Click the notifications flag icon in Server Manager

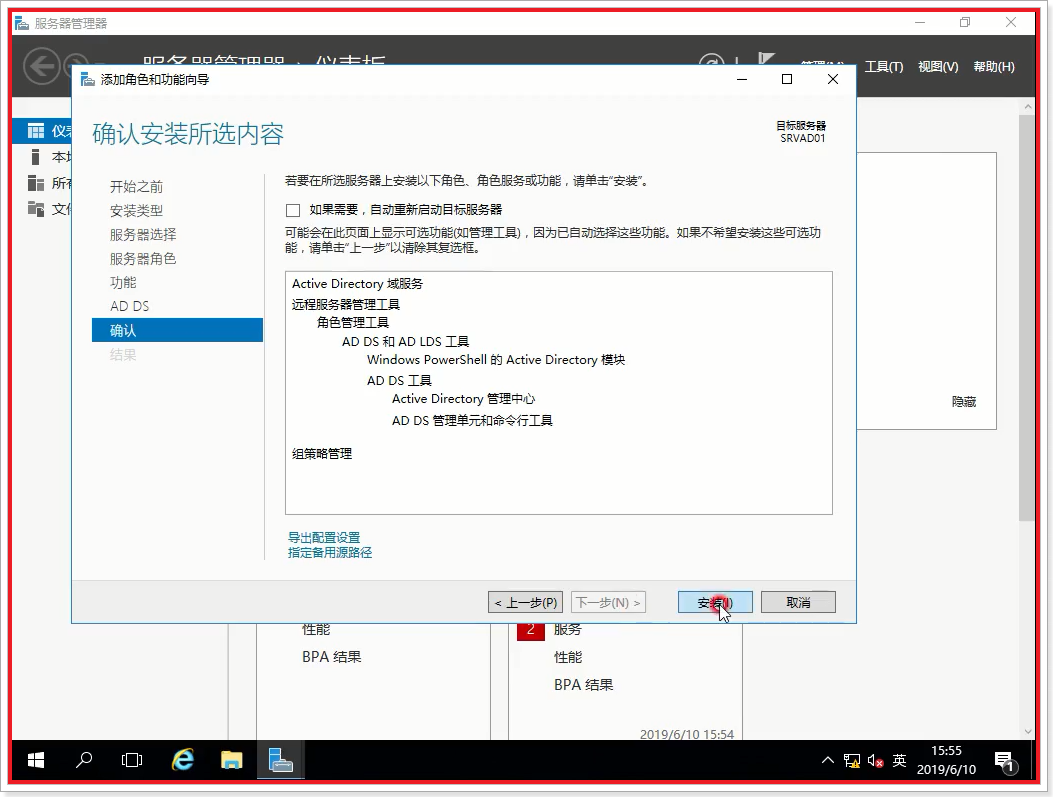[766, 58]
